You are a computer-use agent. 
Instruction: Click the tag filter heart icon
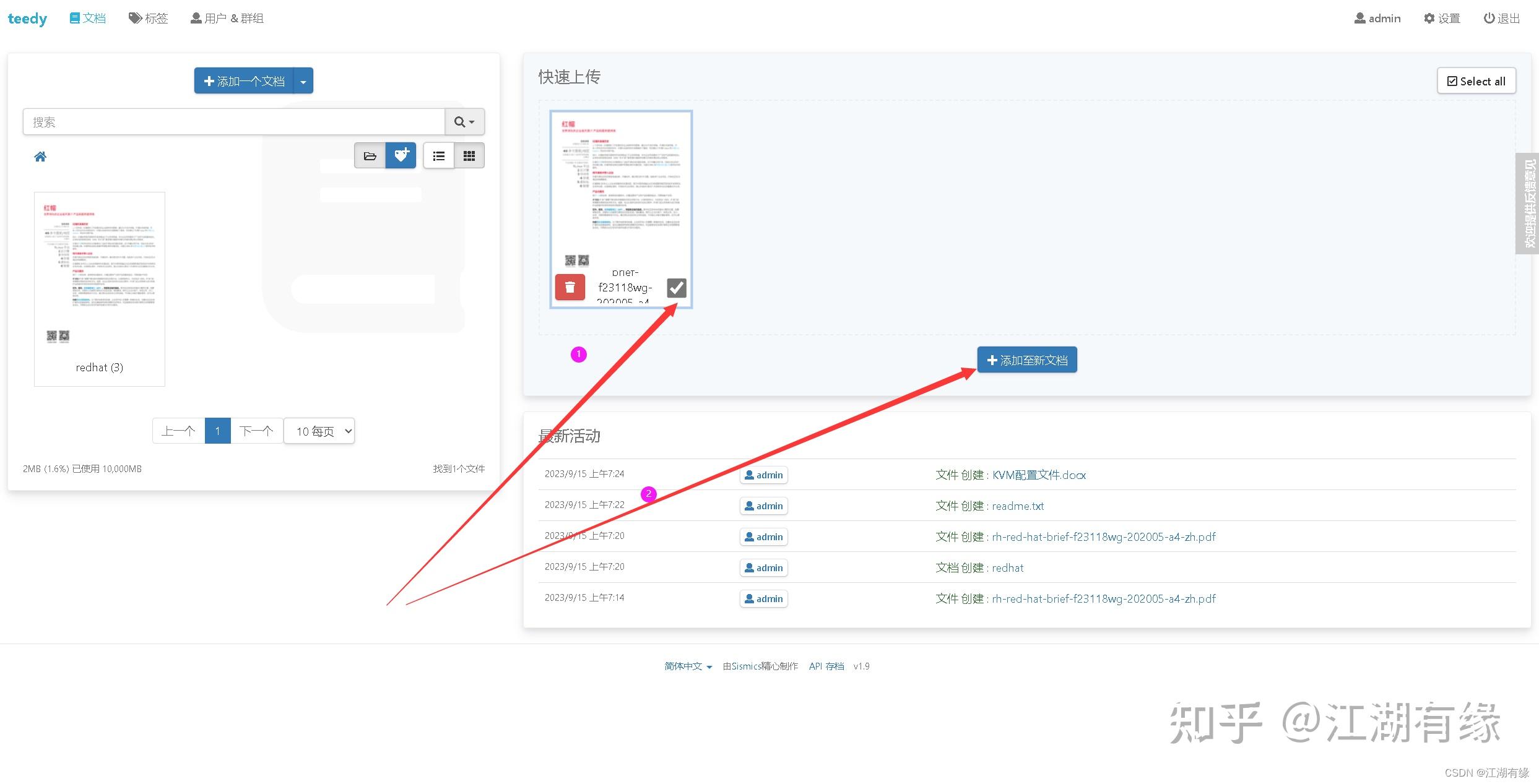(x=401, y=155)
